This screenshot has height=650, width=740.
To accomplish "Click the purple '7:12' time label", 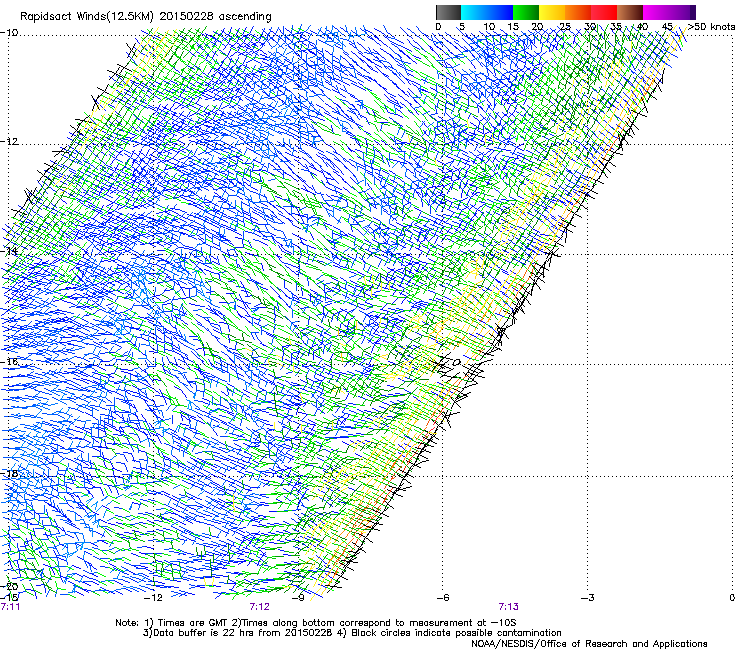I will coord(260,607).
